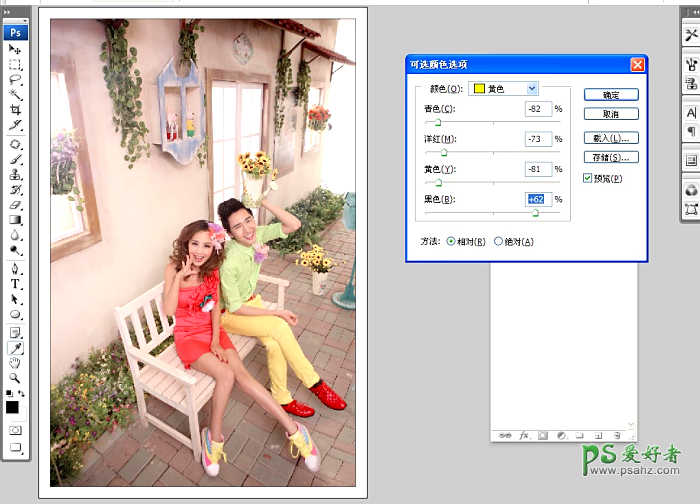Image resolution: width=700 pixels, height=504 pixels.
Task: Select the Hand tool
Action: [x=15, y=363]
